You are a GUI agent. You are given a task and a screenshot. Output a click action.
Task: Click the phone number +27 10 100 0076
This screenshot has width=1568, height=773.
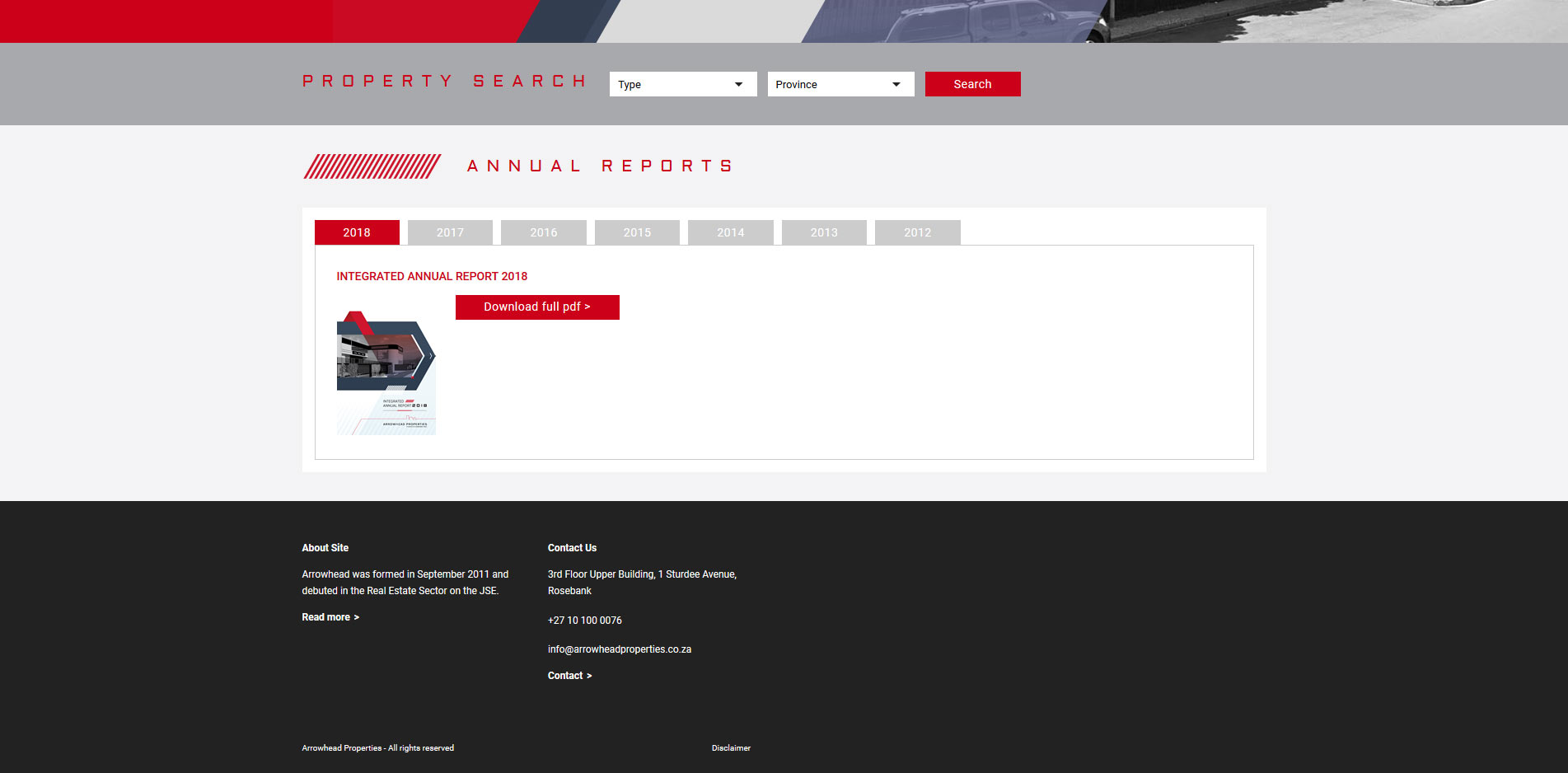point(585,621)
